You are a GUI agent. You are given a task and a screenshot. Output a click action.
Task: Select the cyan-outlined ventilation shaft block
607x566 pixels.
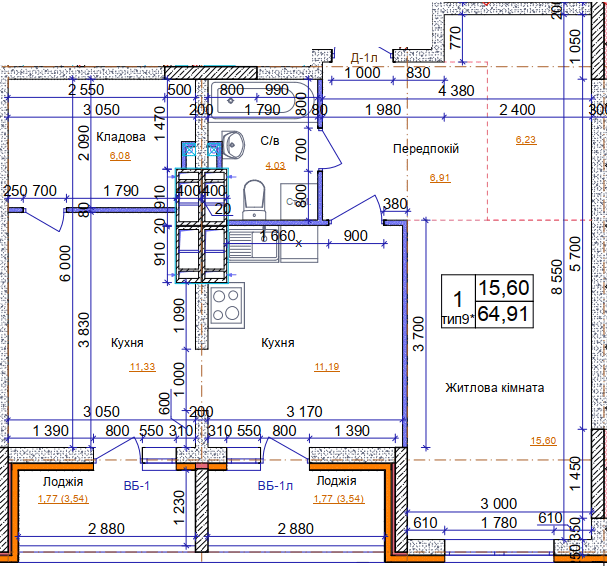[x=202, y=226]
